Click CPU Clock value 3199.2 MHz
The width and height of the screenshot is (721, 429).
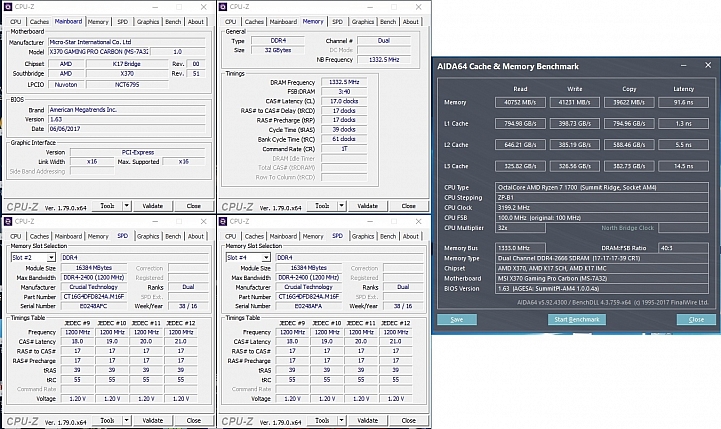pos(602,208)
